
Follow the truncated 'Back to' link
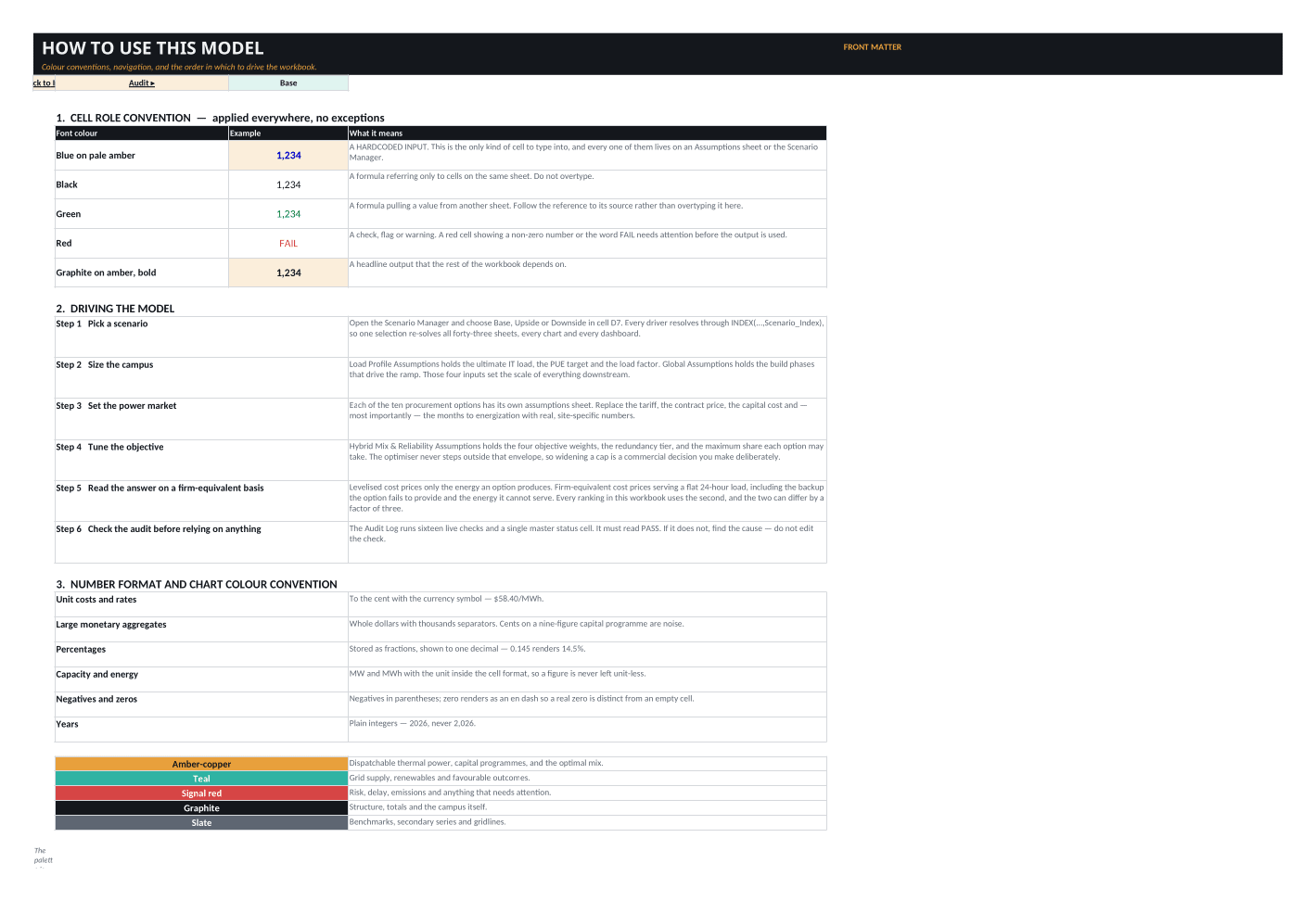click(44, 83)
